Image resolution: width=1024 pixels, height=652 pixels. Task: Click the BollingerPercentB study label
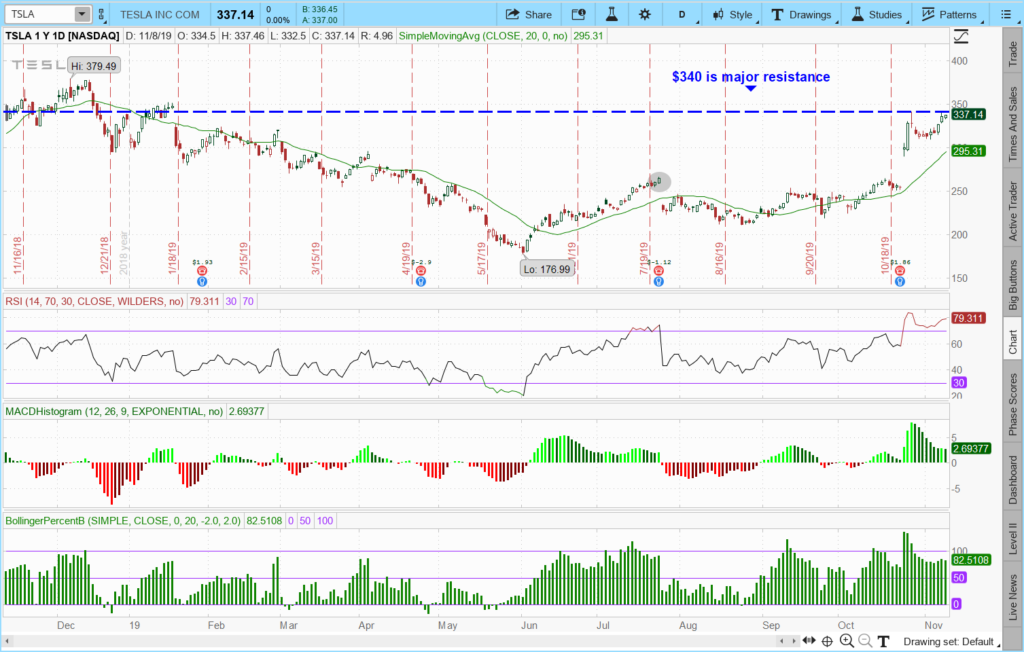tap(123, 521)
